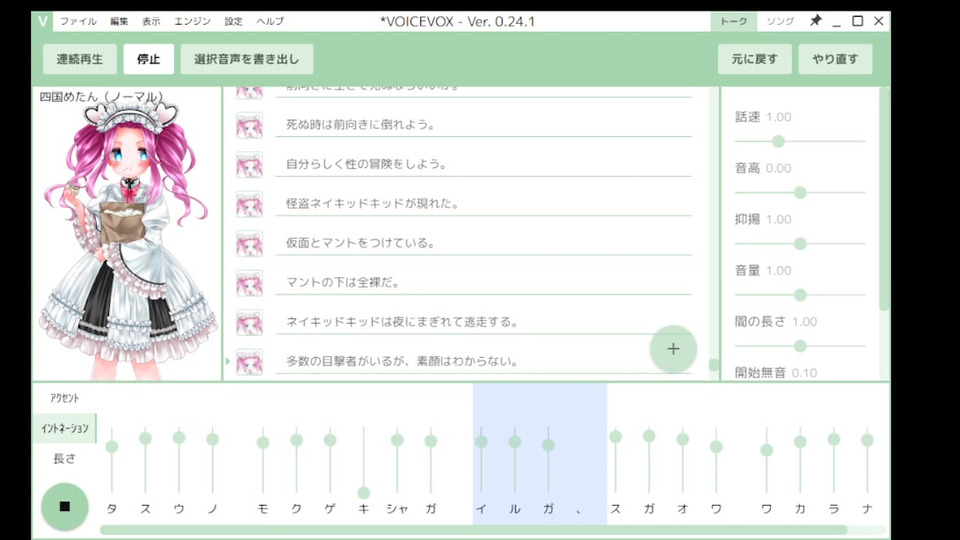Click the 連続再生 button
Image resolution: width=960 pixels, height=540 pixels.
pyautogui.click(x=80, y=59)
